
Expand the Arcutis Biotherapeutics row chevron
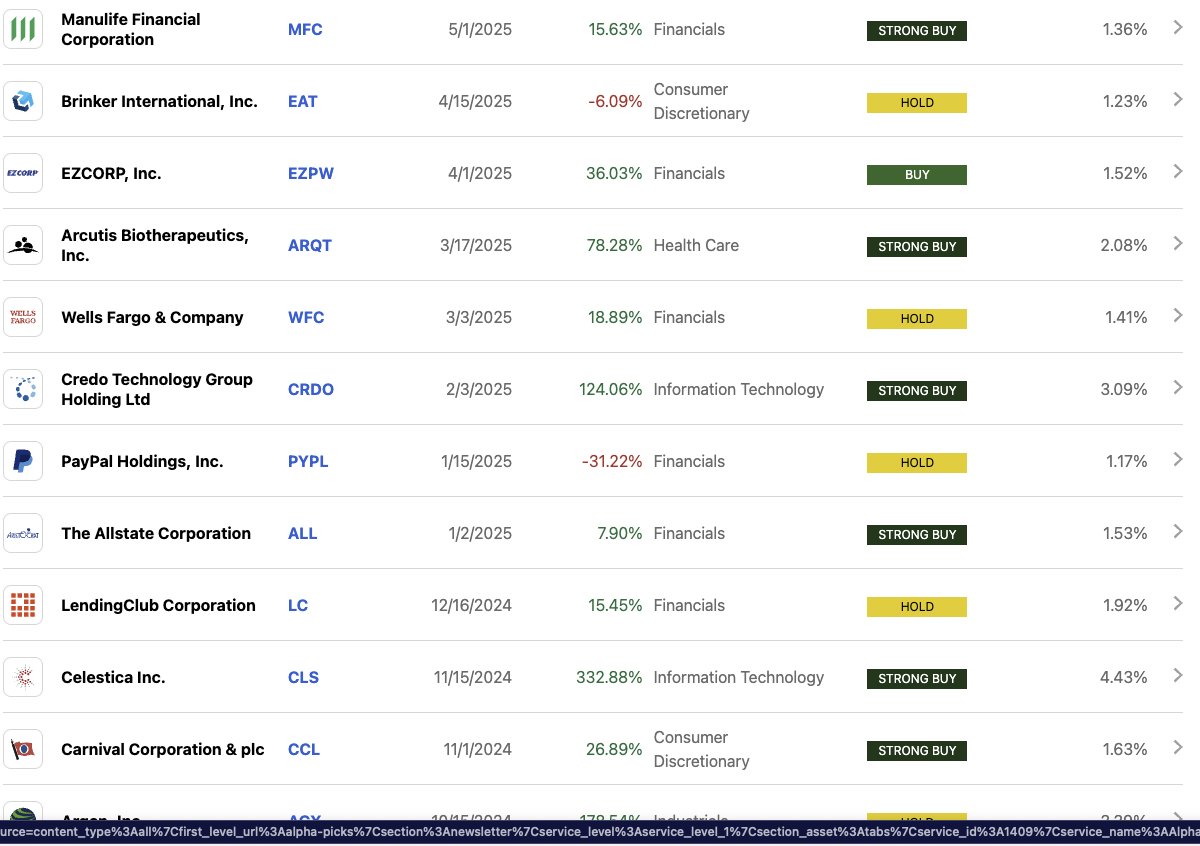coord(1178,244)
